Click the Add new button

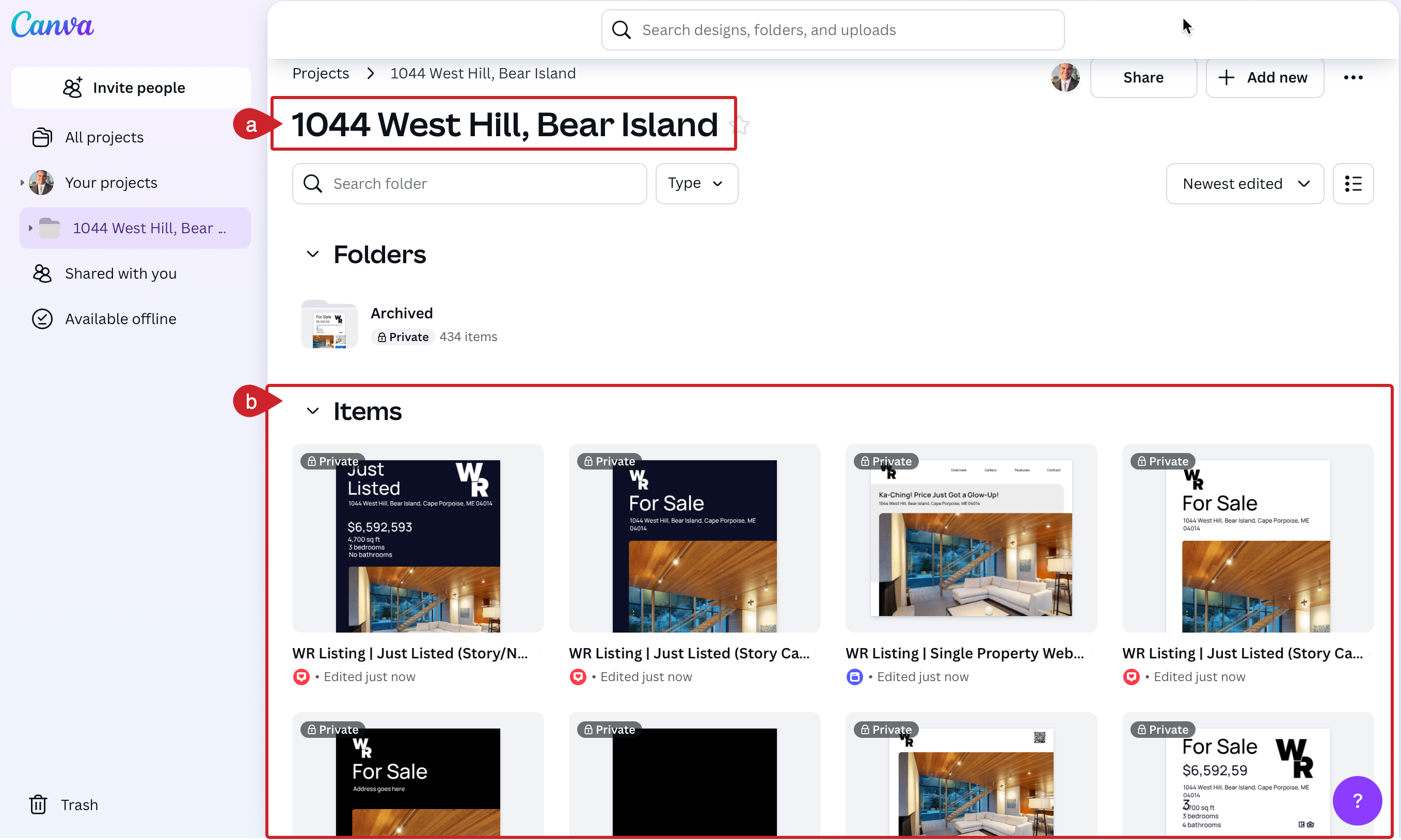click(1265, 77)
